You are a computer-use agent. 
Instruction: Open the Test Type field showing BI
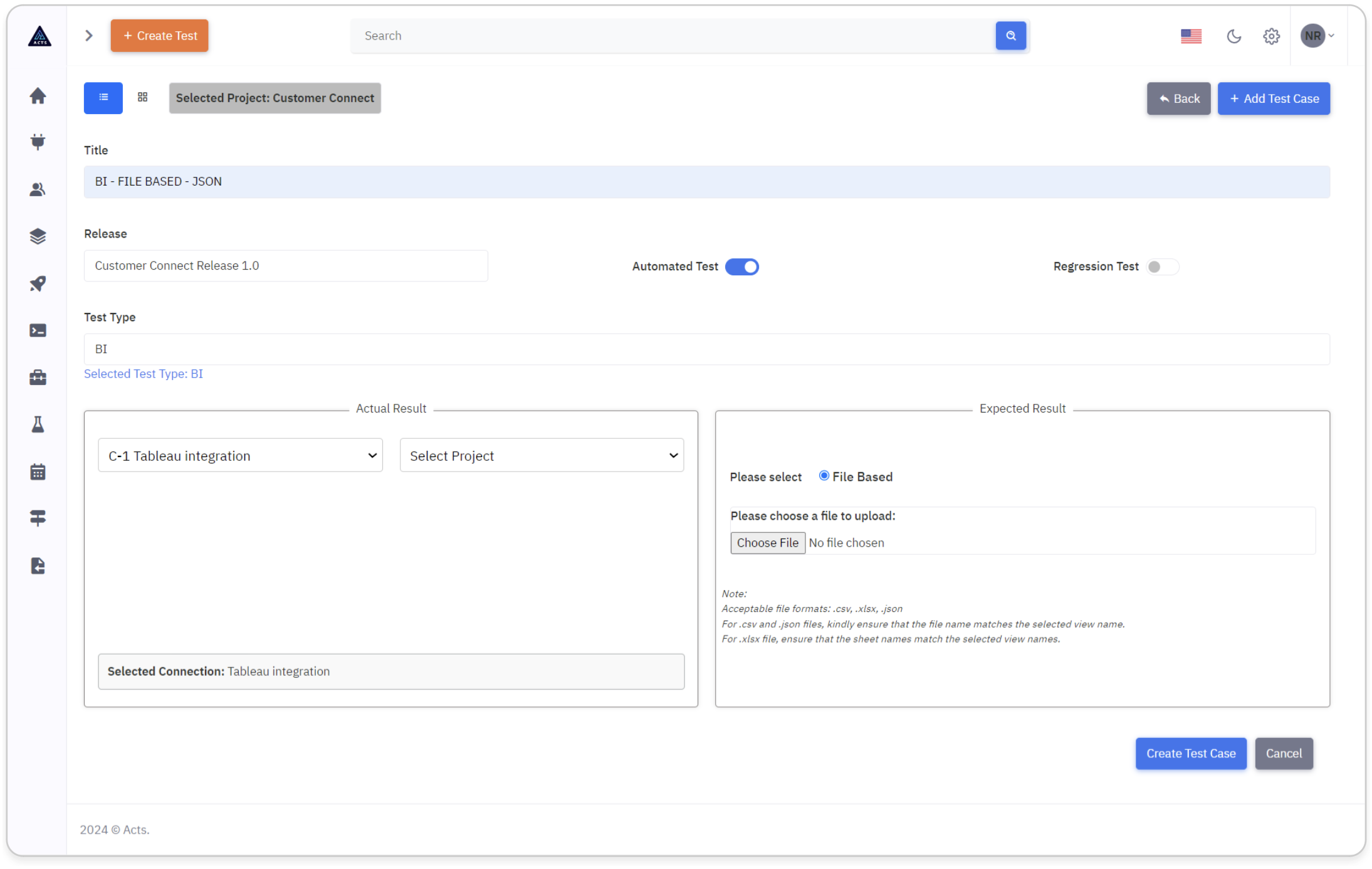(x=706, y=349)
